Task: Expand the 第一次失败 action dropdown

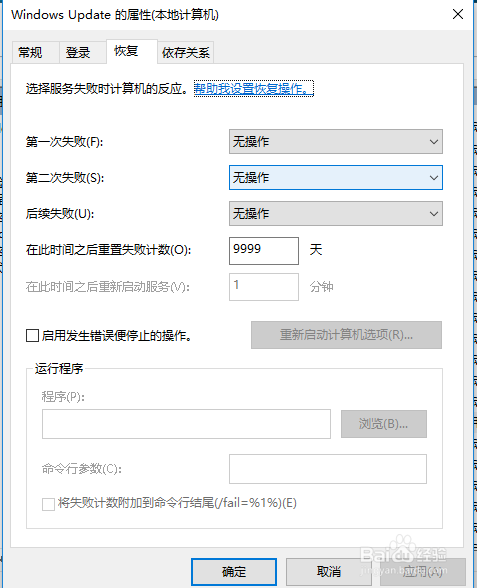Action: click(x=336, y=141)
